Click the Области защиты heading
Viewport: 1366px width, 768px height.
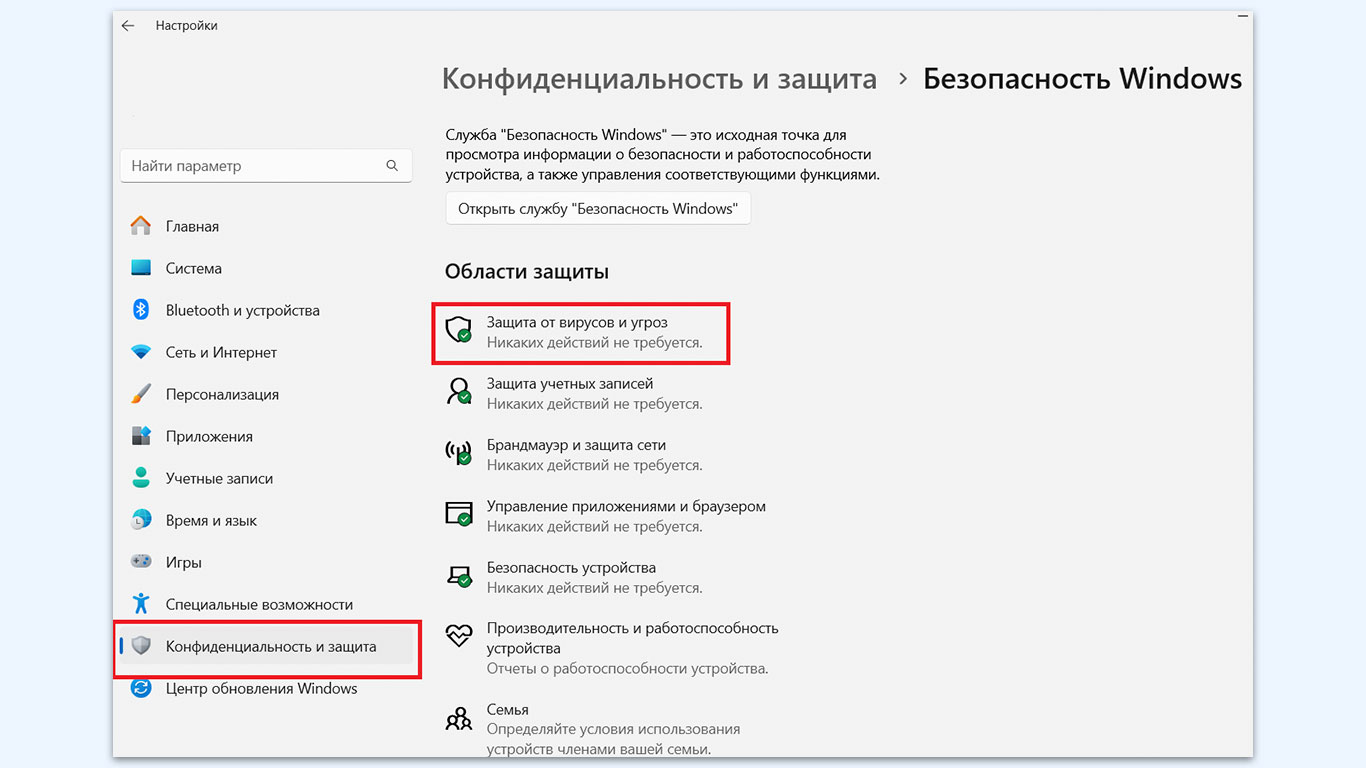tap(527, 271)
